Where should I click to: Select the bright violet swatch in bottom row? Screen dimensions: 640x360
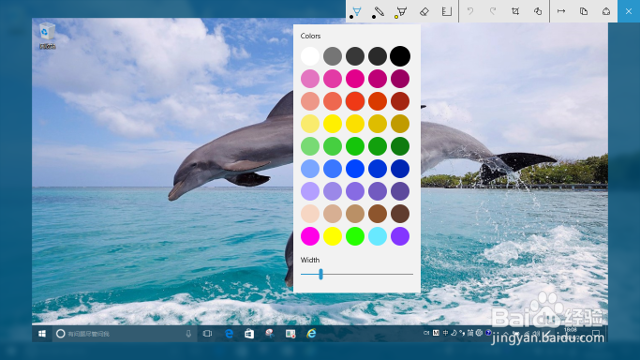point(400,236)
